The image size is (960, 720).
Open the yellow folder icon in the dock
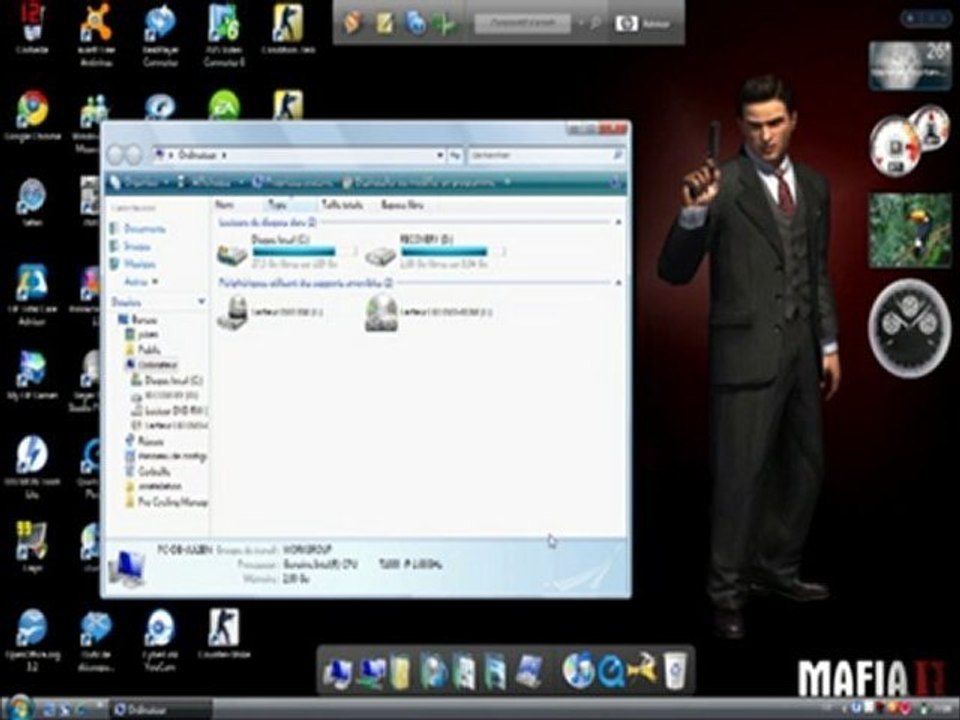[x=400, y=672]
